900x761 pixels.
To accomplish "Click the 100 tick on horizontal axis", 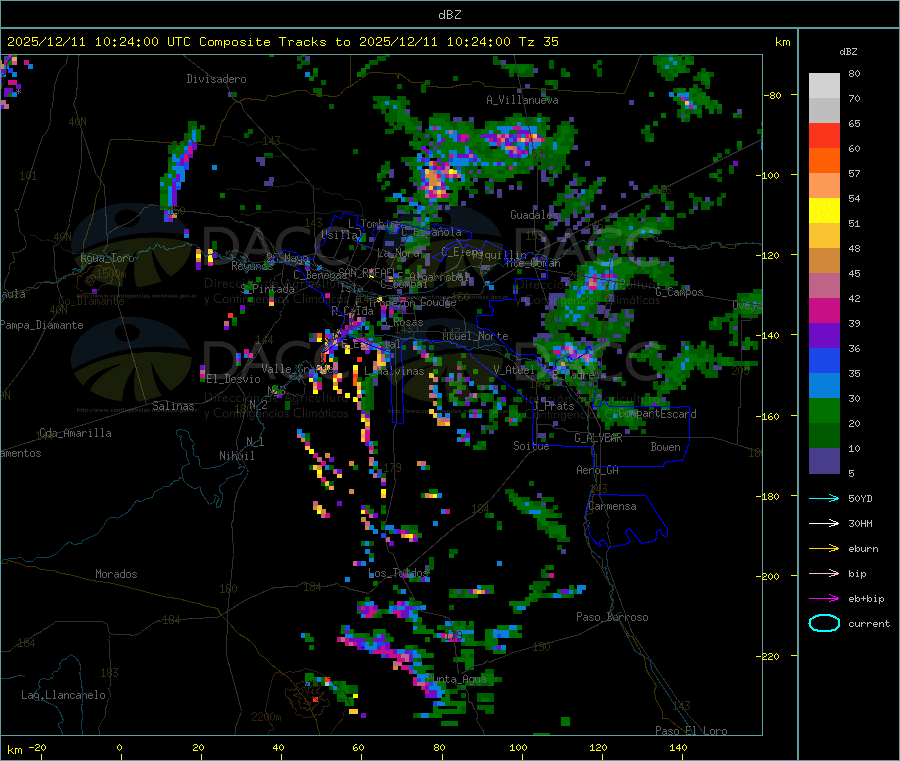I will click(x=518, y=747).
